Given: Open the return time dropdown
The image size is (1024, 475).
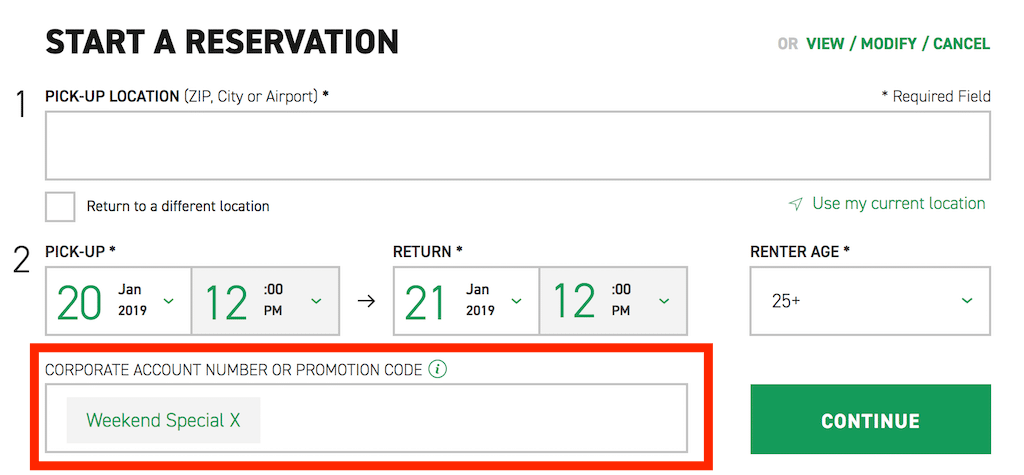Looking at the screenshot, I should click(613, 301).
